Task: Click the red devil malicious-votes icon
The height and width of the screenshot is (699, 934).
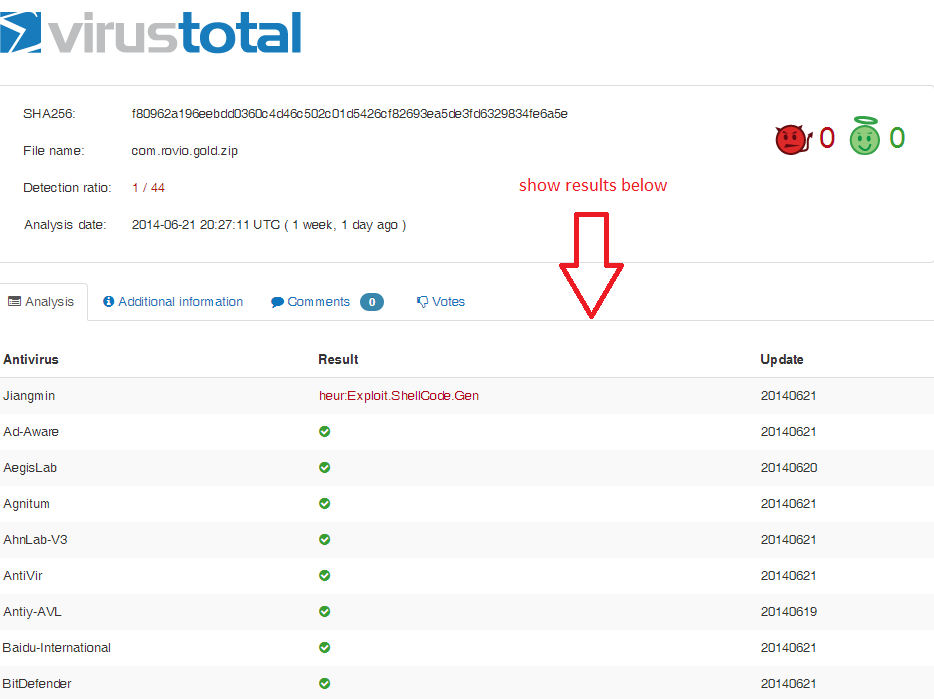Action: point(789,137)
